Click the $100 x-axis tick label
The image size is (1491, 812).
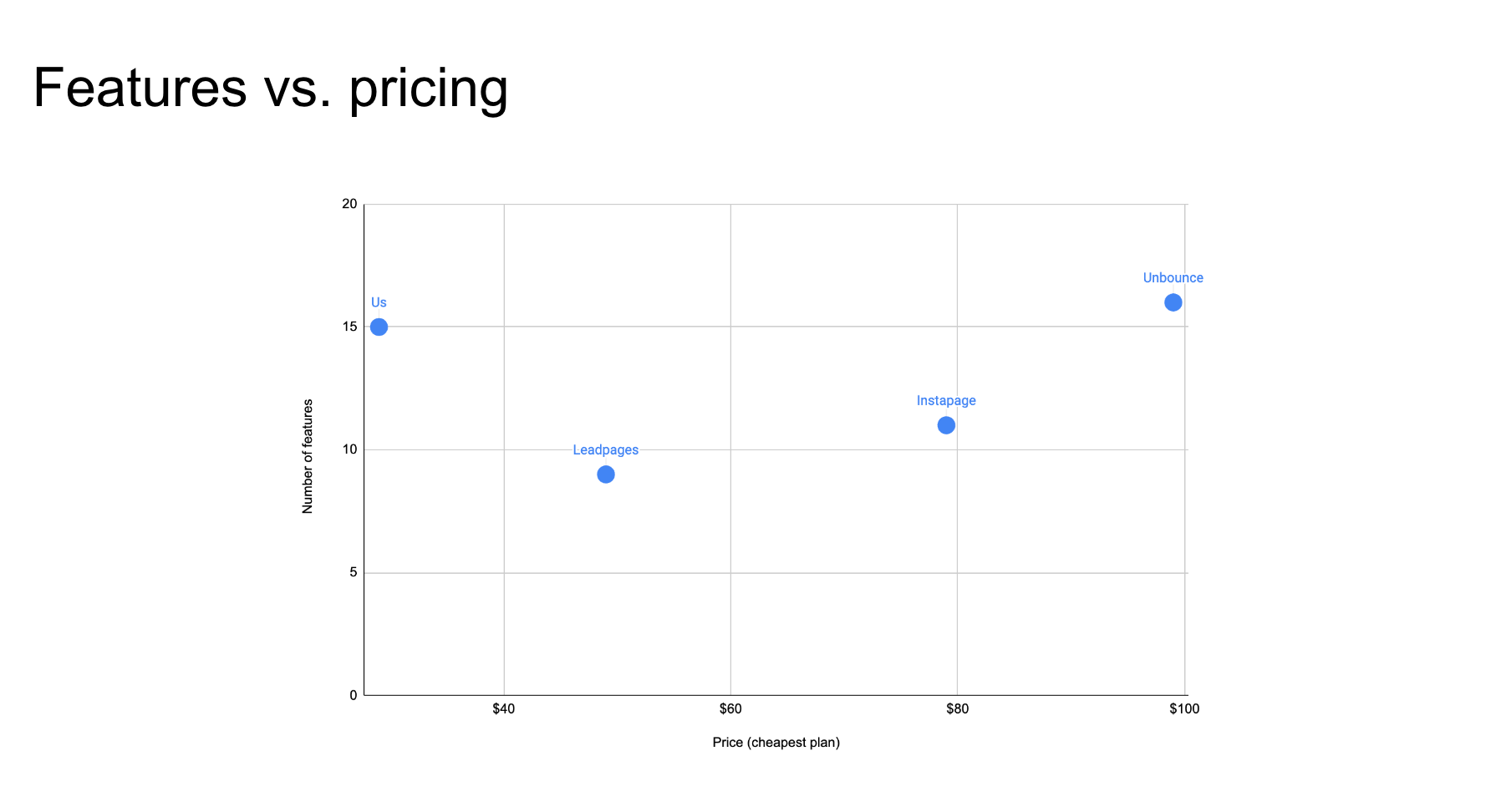pyautogui.click(x=1183, y=709)
